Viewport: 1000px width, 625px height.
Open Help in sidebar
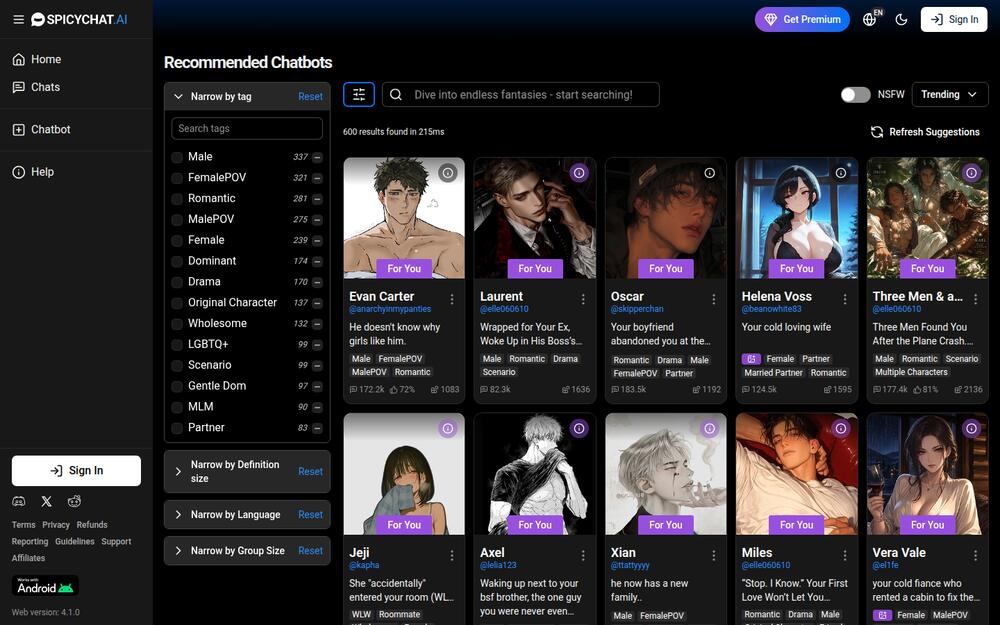[33, 172]
